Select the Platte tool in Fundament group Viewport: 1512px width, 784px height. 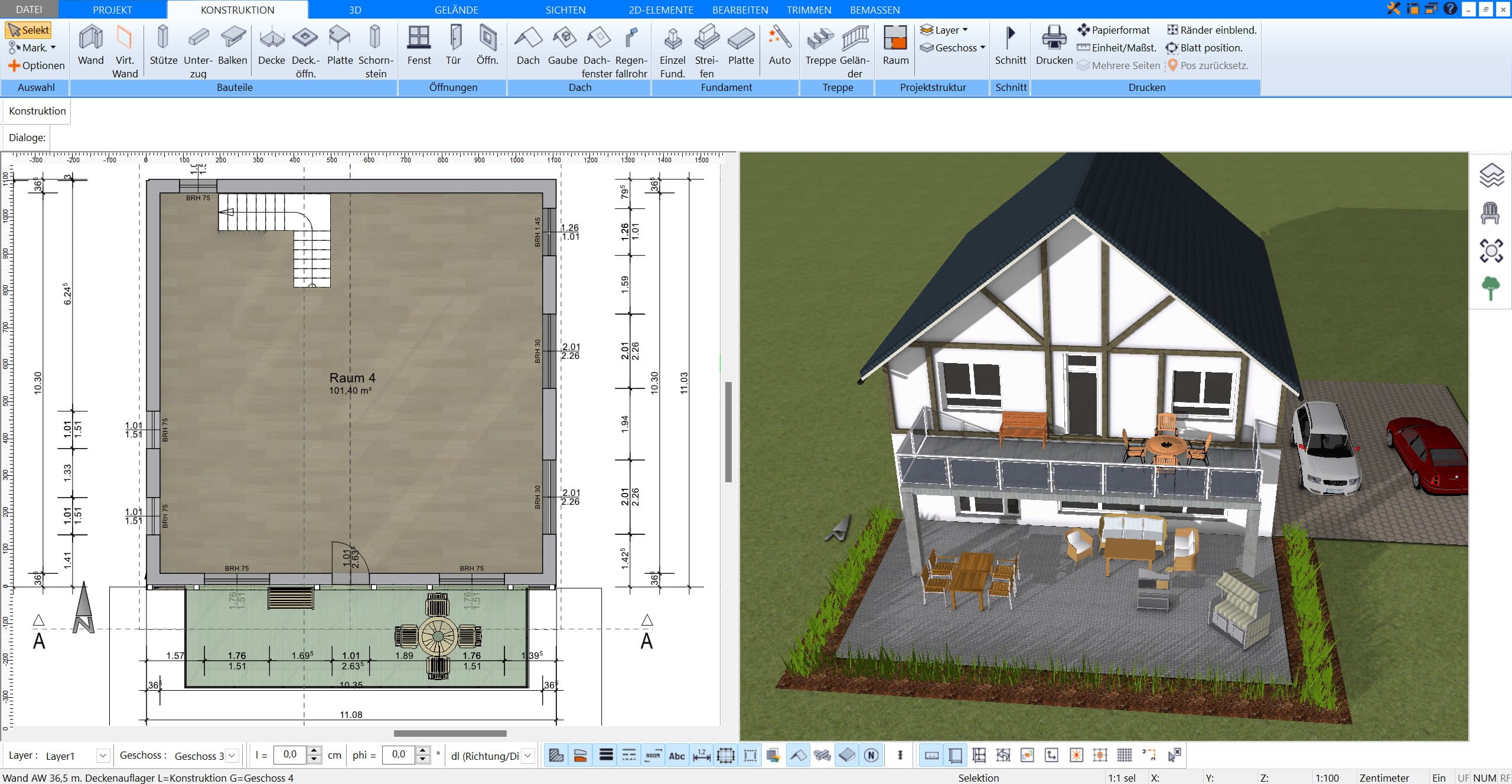click(741, 45)
